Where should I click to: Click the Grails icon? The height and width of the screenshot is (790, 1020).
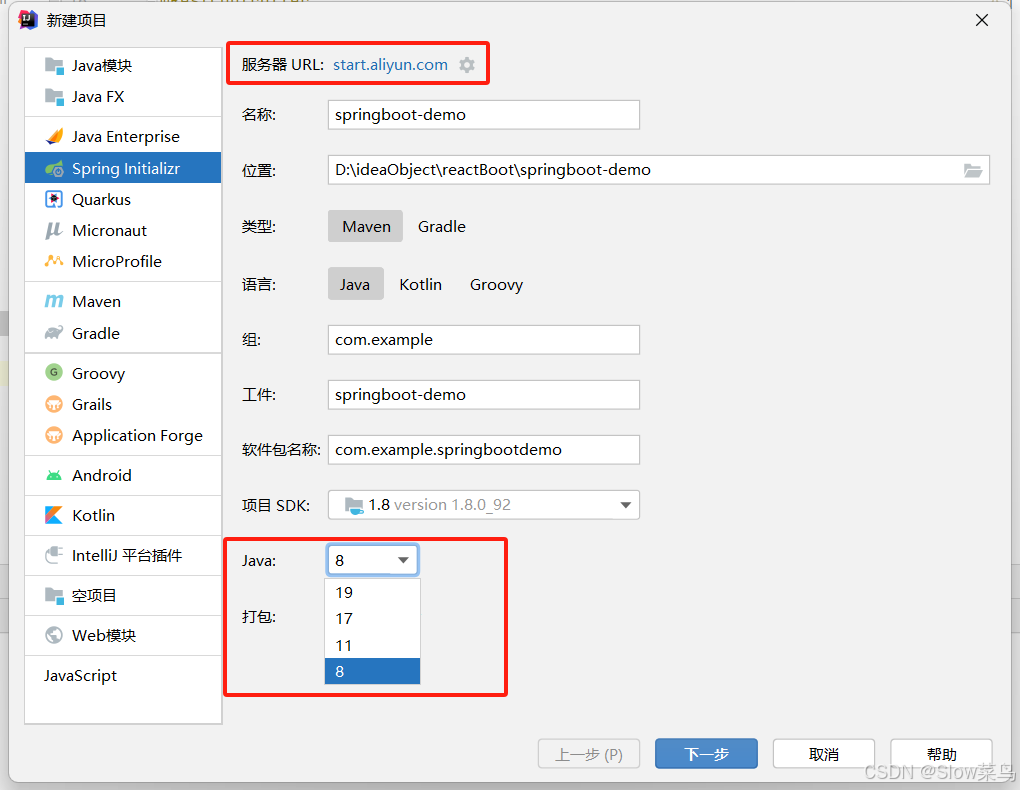click(54, 404)
